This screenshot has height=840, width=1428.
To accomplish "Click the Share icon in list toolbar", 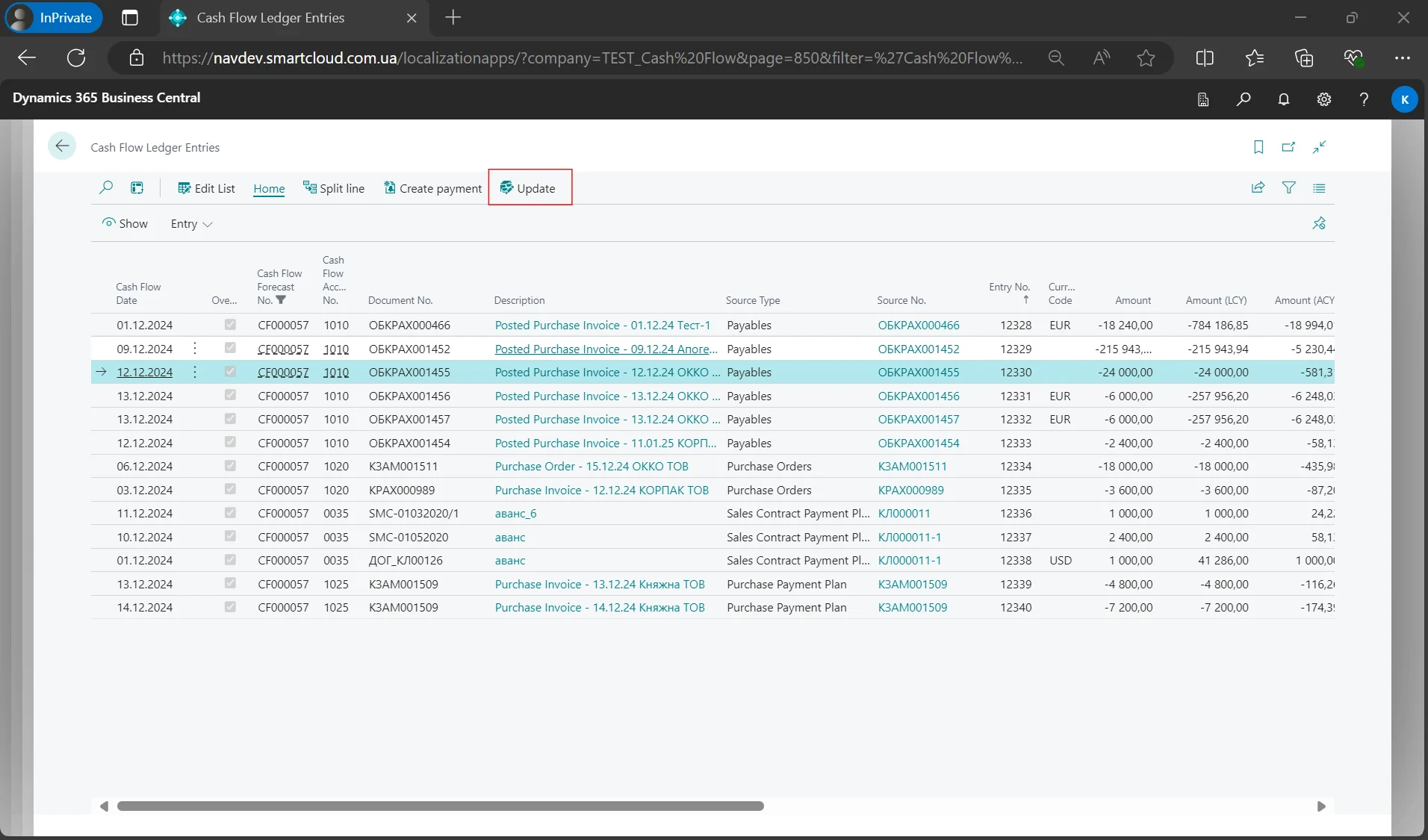I will 1258,187.
